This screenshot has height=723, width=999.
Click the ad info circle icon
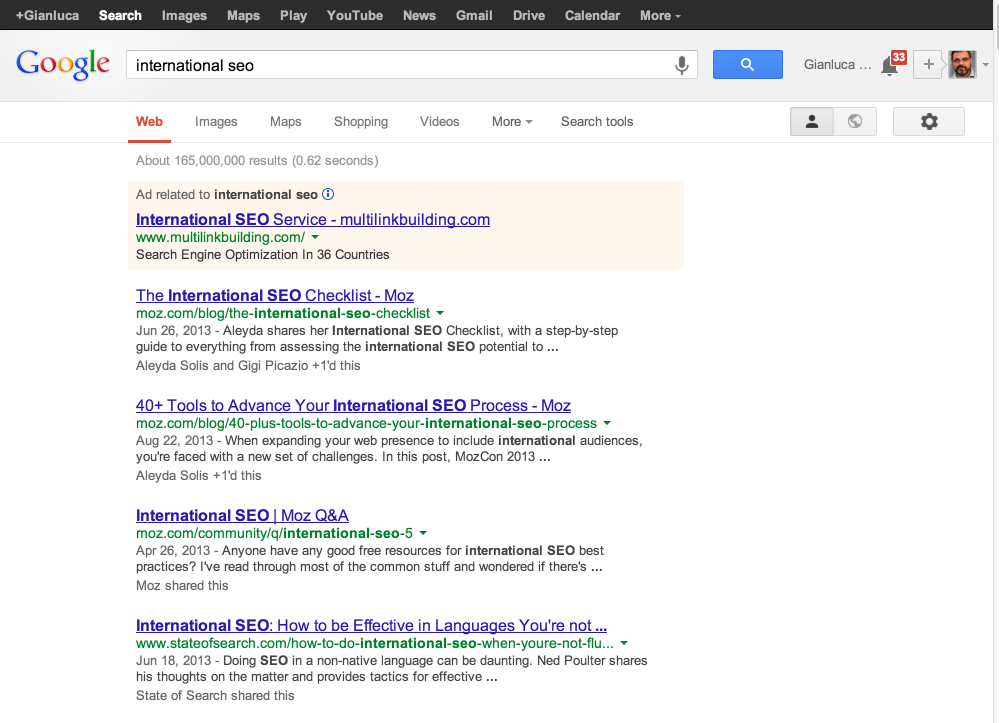(x=328, y=194)
